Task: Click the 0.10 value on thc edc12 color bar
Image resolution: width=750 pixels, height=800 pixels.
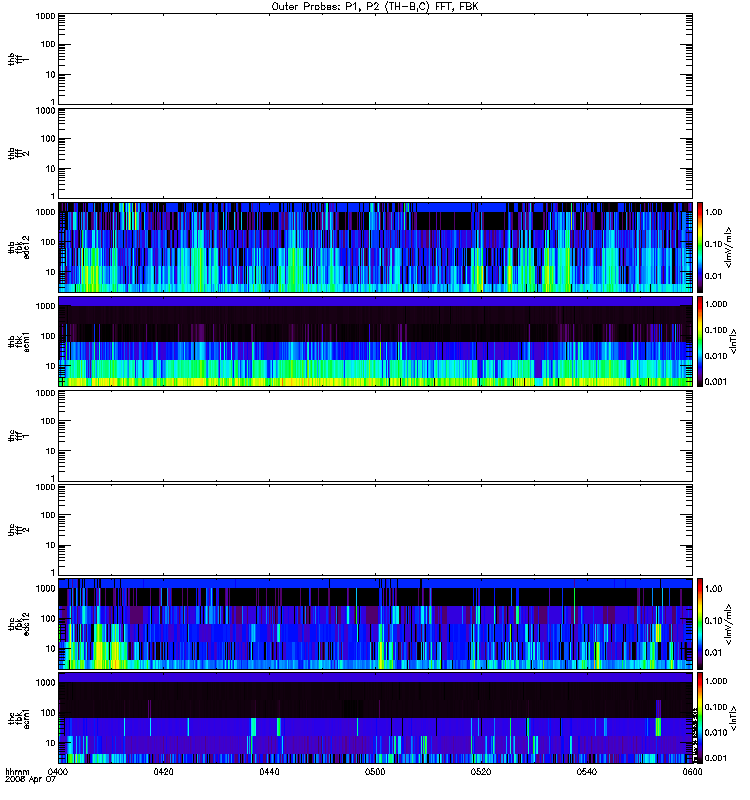Action: pyautogui.click(x=714, y=620)
